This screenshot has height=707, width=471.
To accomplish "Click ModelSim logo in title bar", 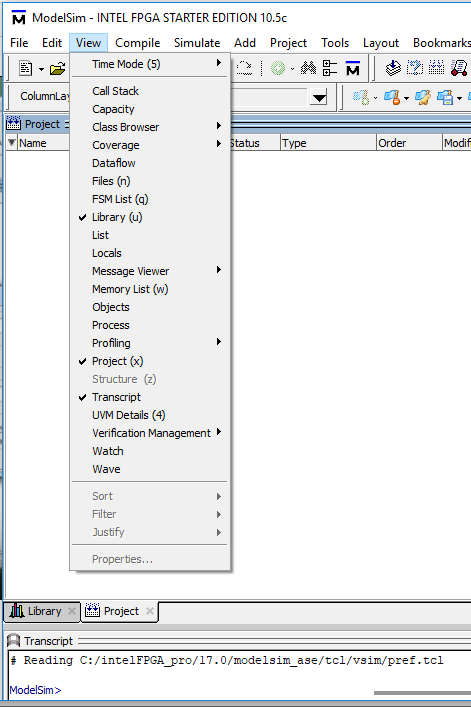I will click(x=18, y=18).
